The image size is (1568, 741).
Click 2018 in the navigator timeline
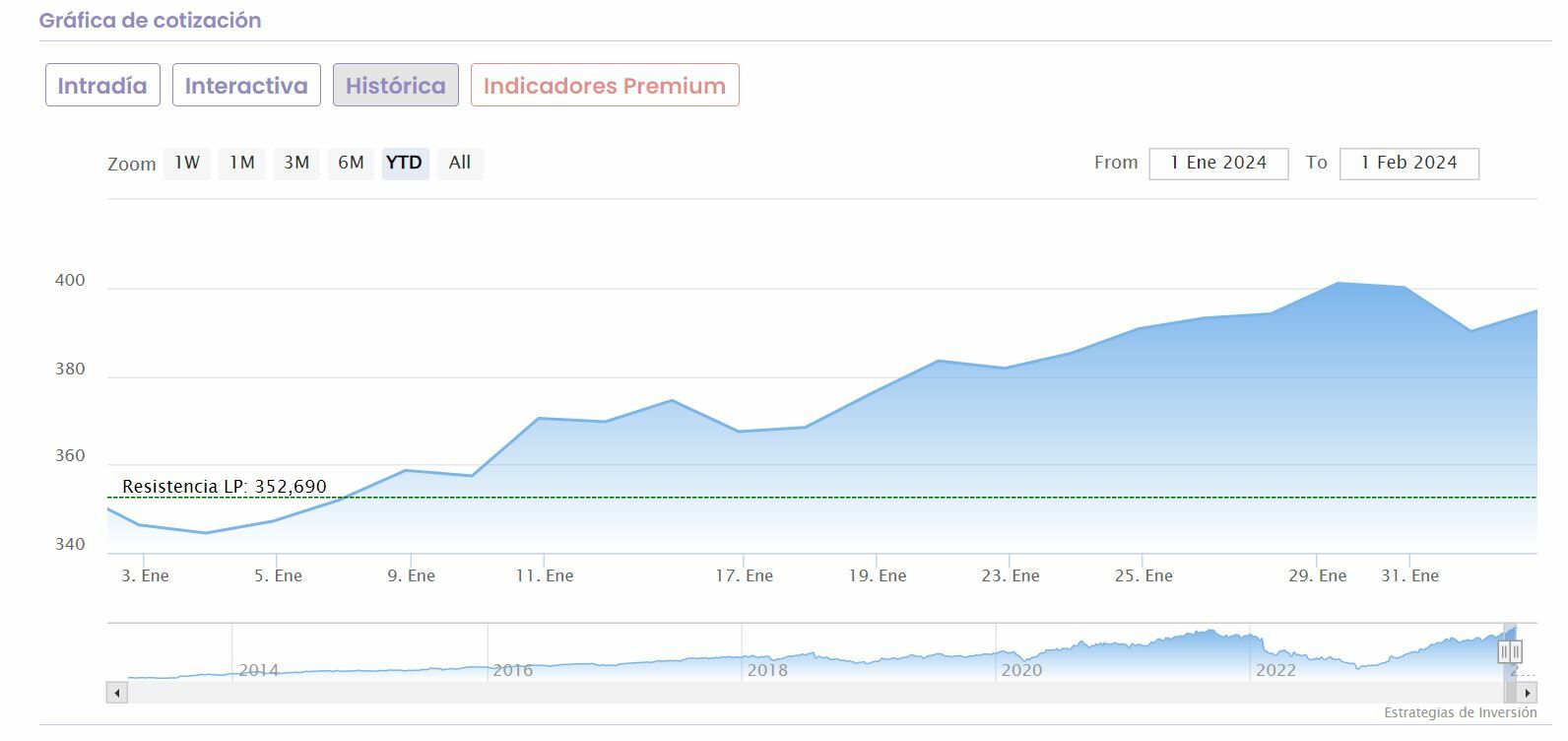pyautogui.click(x=767, y=670)
